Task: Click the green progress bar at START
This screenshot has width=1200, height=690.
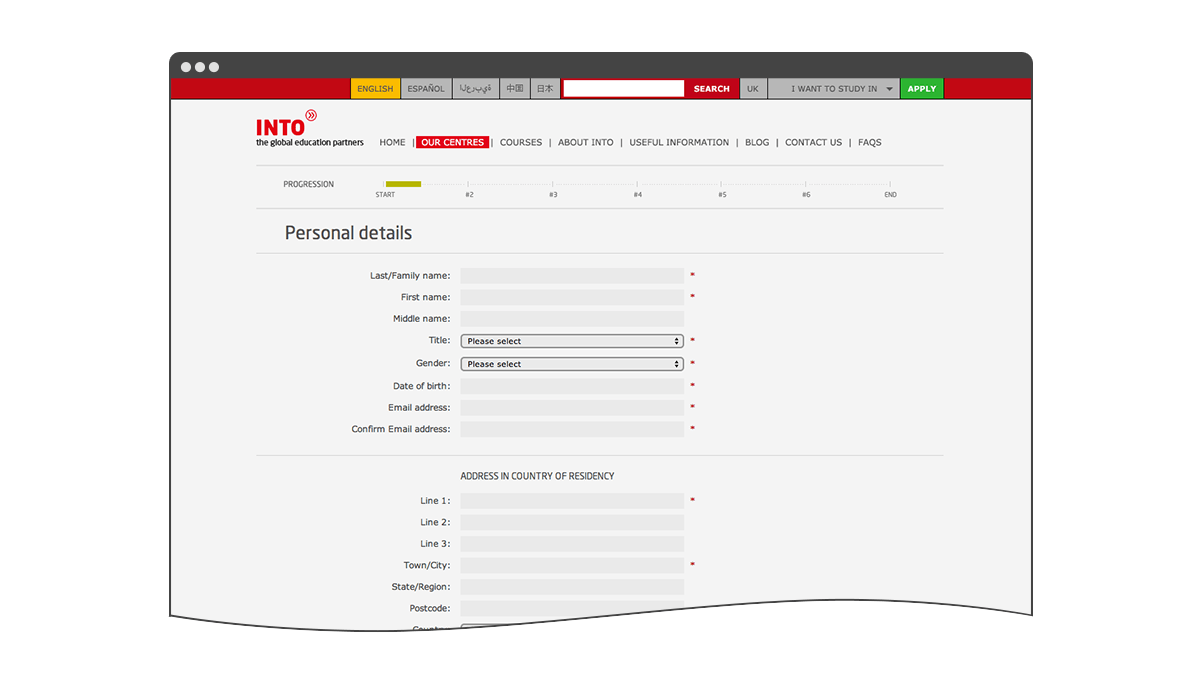Action: tap(403, 184)
